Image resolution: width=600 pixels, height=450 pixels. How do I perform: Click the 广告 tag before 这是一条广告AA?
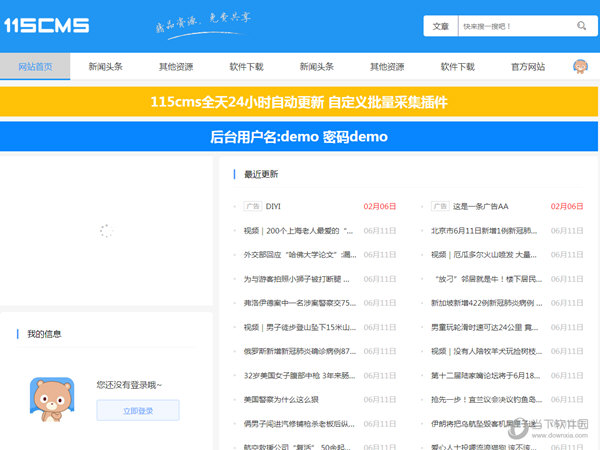click(x=440, y=207)
